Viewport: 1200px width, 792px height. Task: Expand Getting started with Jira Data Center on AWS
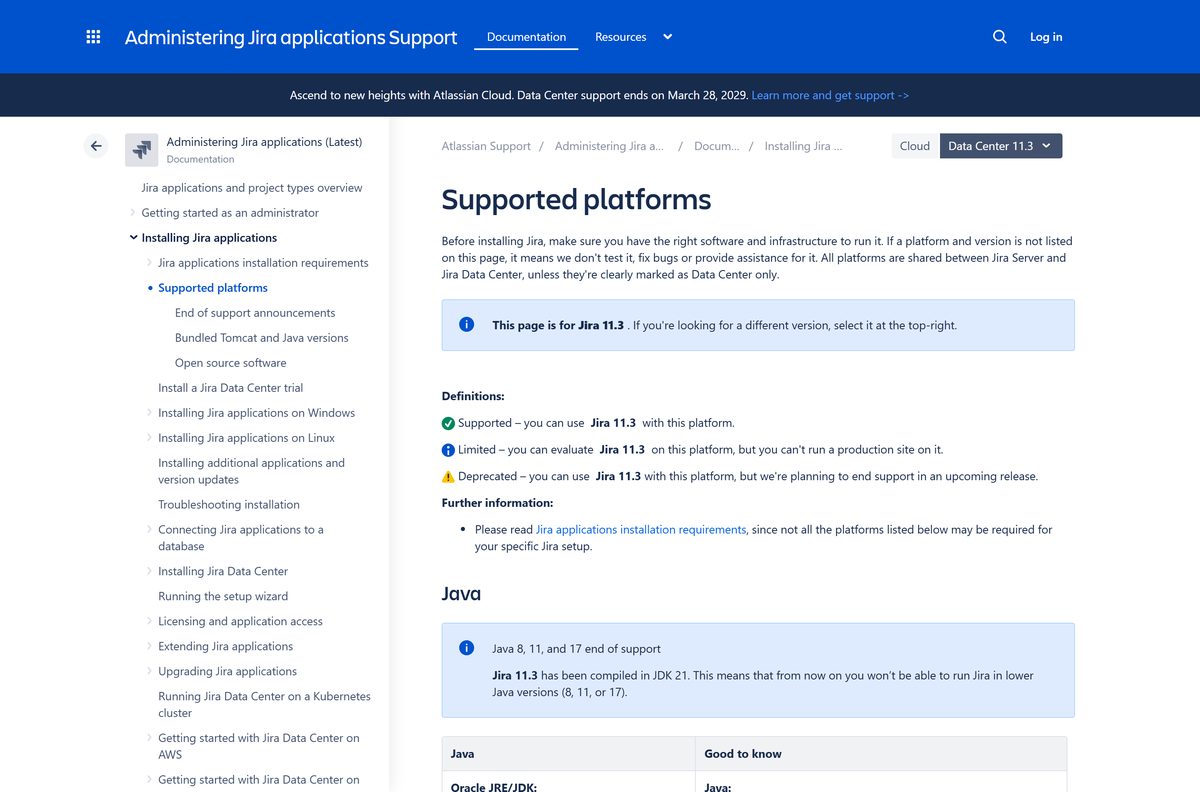click(150, 738)
